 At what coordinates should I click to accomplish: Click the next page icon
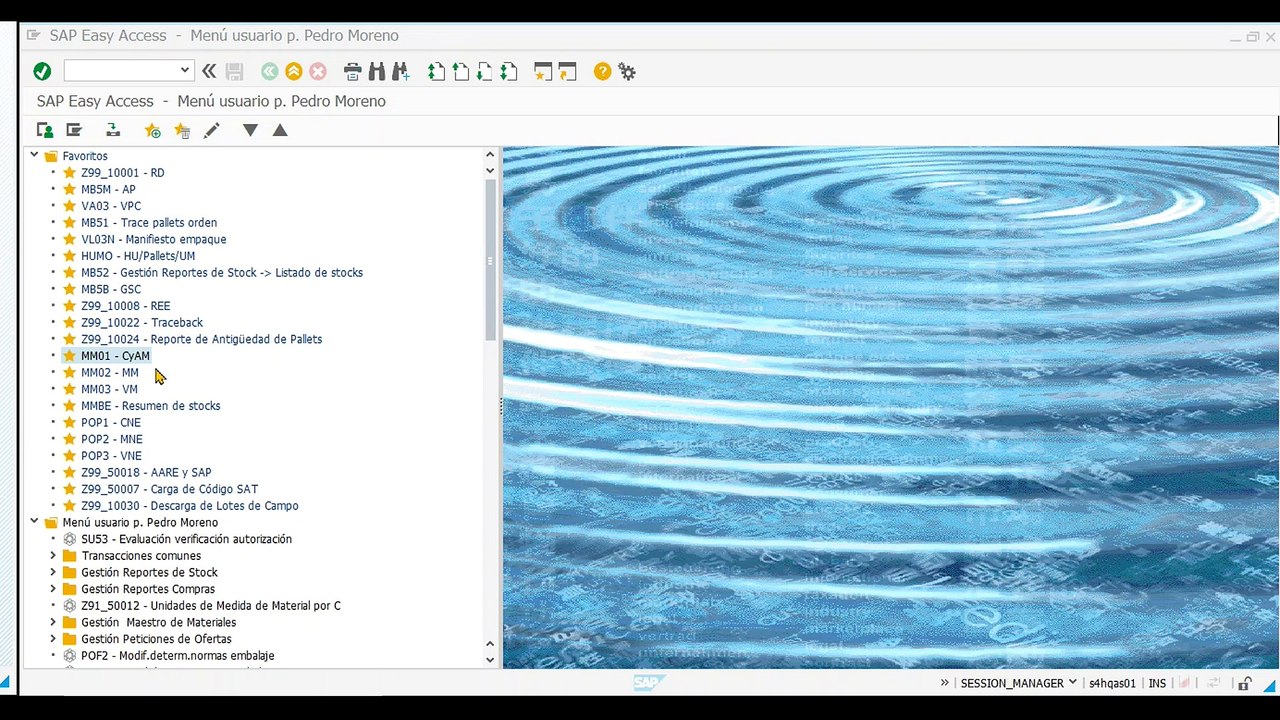click(484, 71)
